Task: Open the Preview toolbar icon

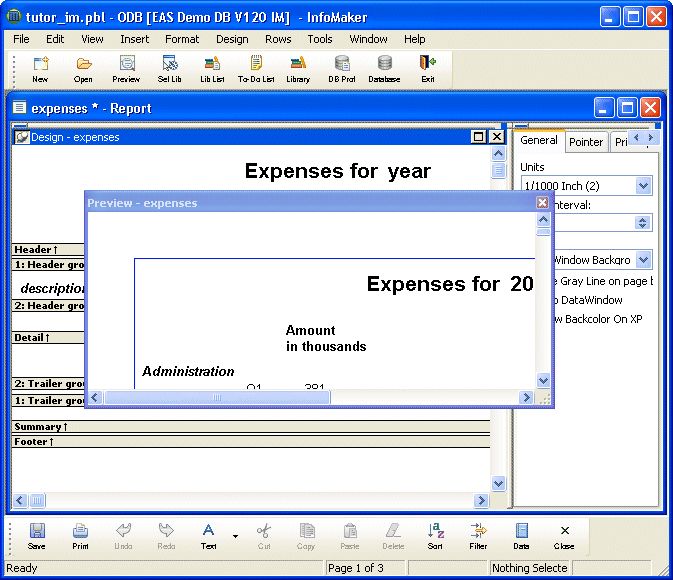Action: click(126, 69)
